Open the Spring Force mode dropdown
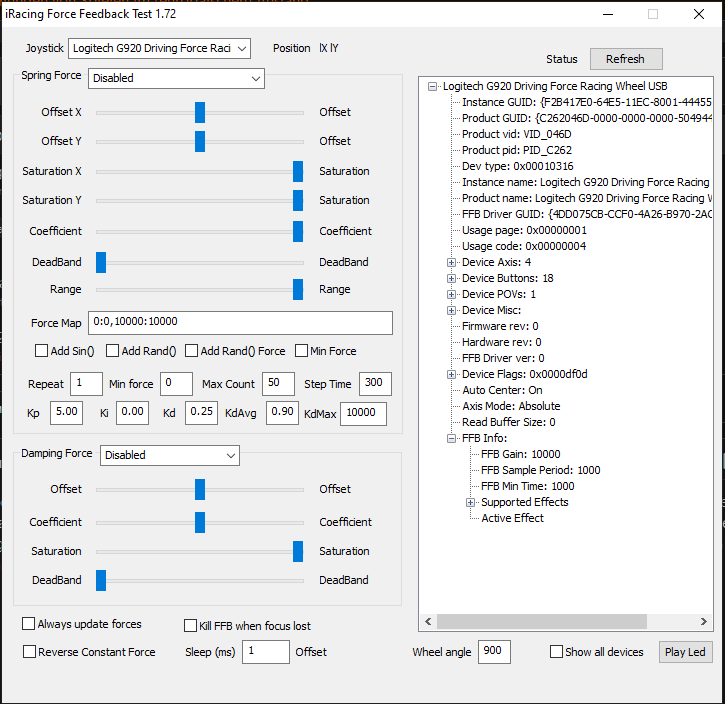The height and width of the screenshot is (704, 725). click(176, 78)
